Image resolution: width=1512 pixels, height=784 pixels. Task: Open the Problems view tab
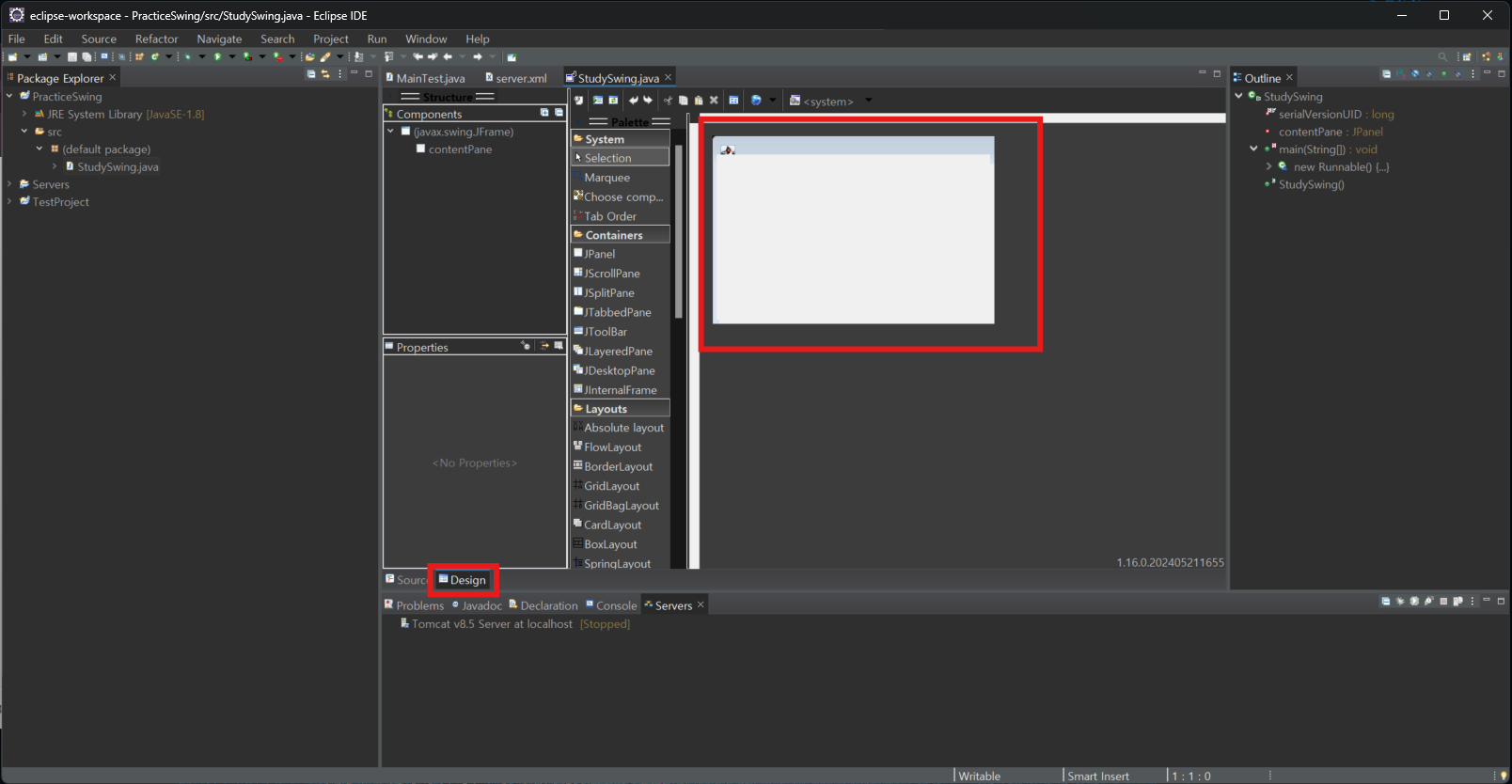tap(414, 605)
